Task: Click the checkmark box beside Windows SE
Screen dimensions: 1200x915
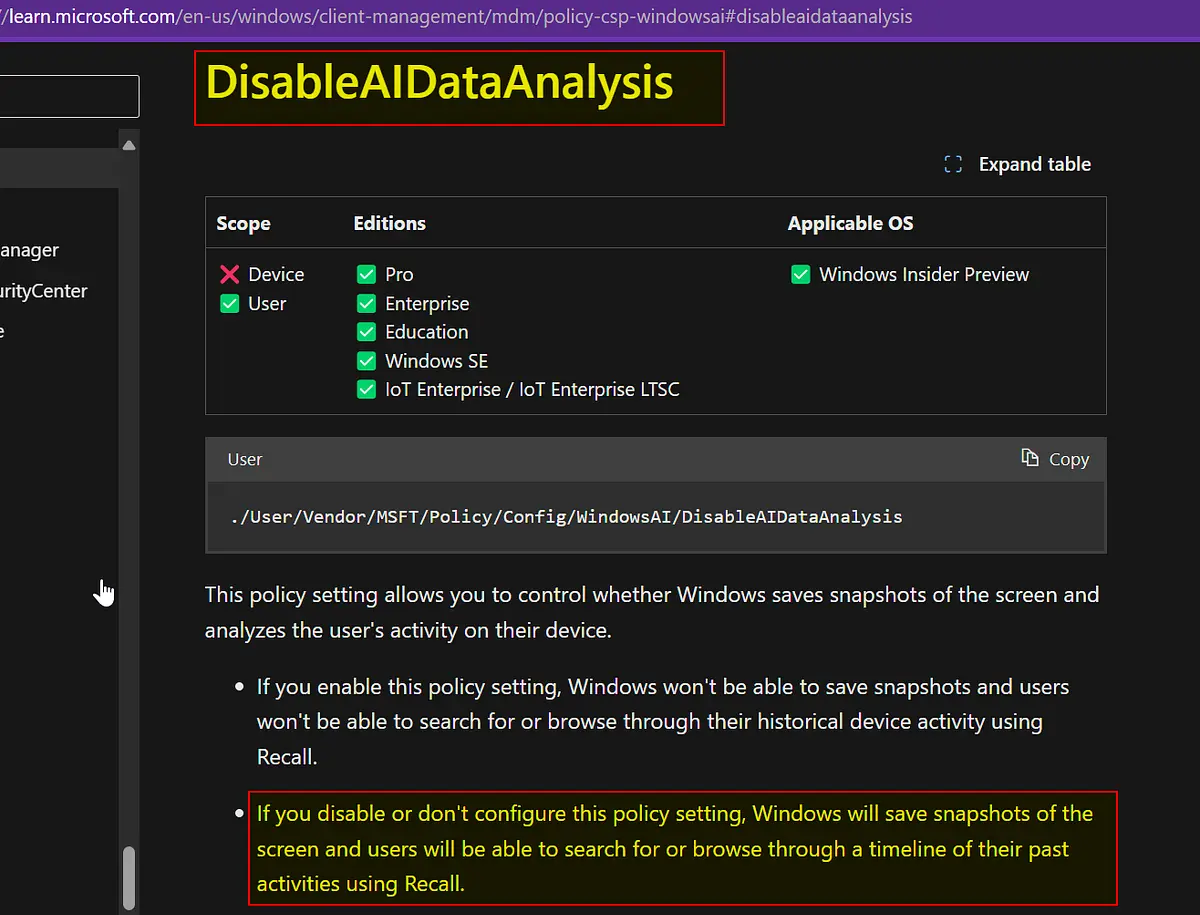Action: point(367,361)
